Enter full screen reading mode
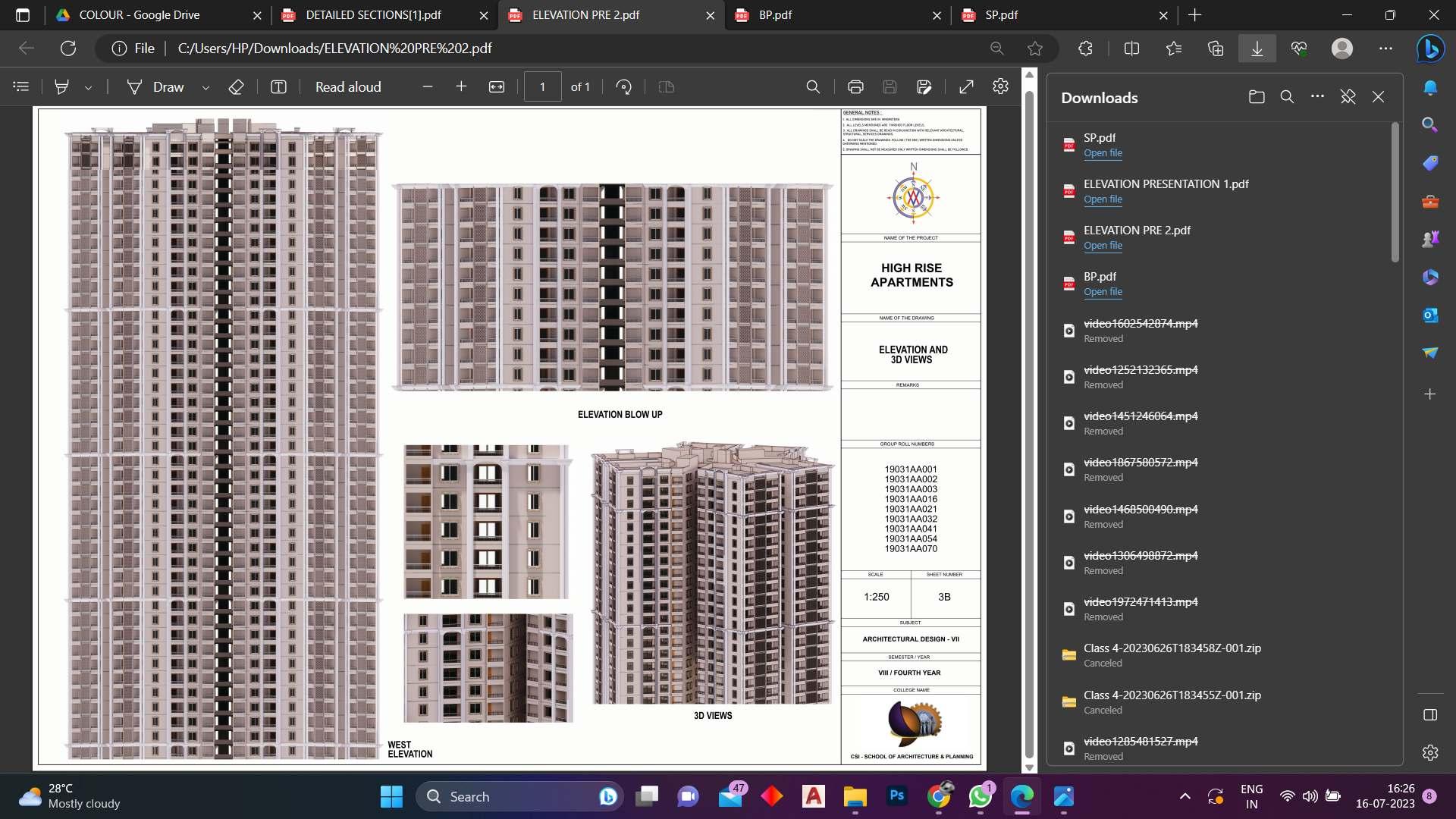This screenshot has width=1456, height=819. tap(965, 86)
